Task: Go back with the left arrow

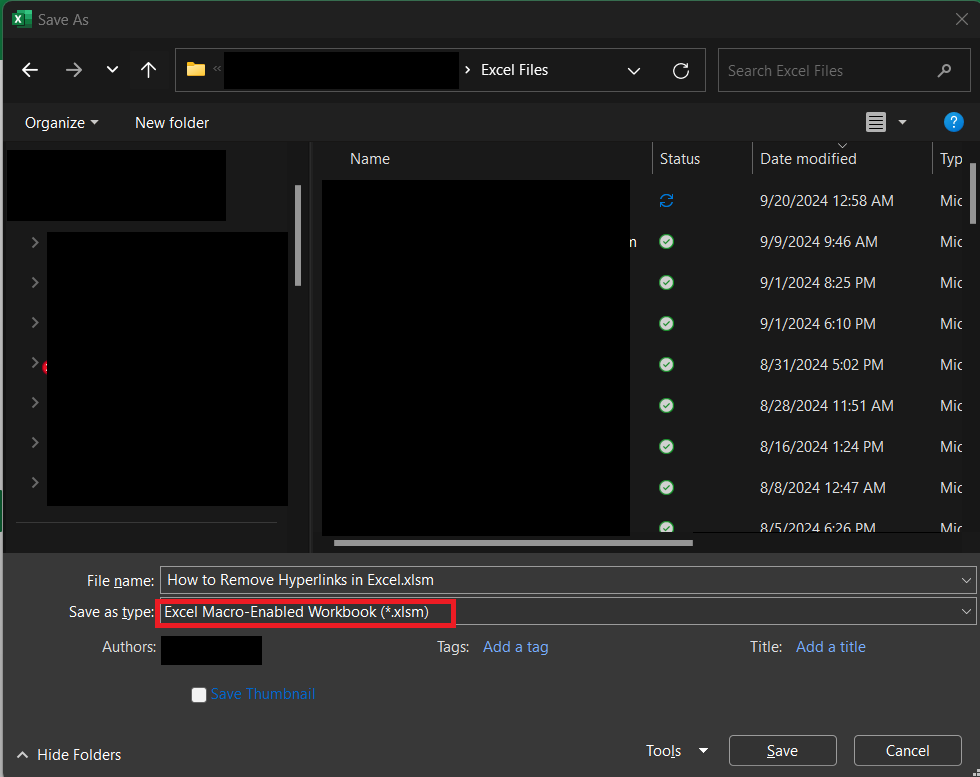Action: (30, 70)
